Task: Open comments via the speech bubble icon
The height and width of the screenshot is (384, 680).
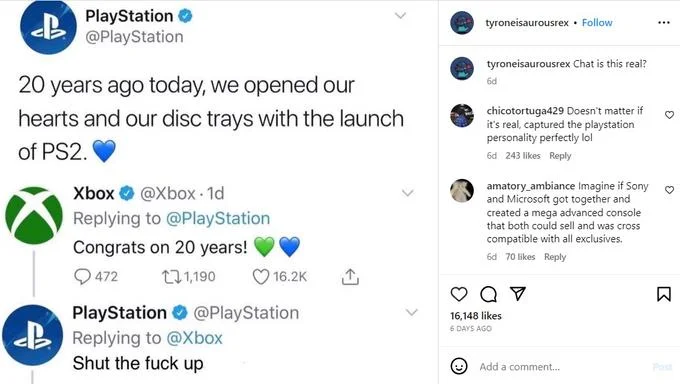Action: 488,294
